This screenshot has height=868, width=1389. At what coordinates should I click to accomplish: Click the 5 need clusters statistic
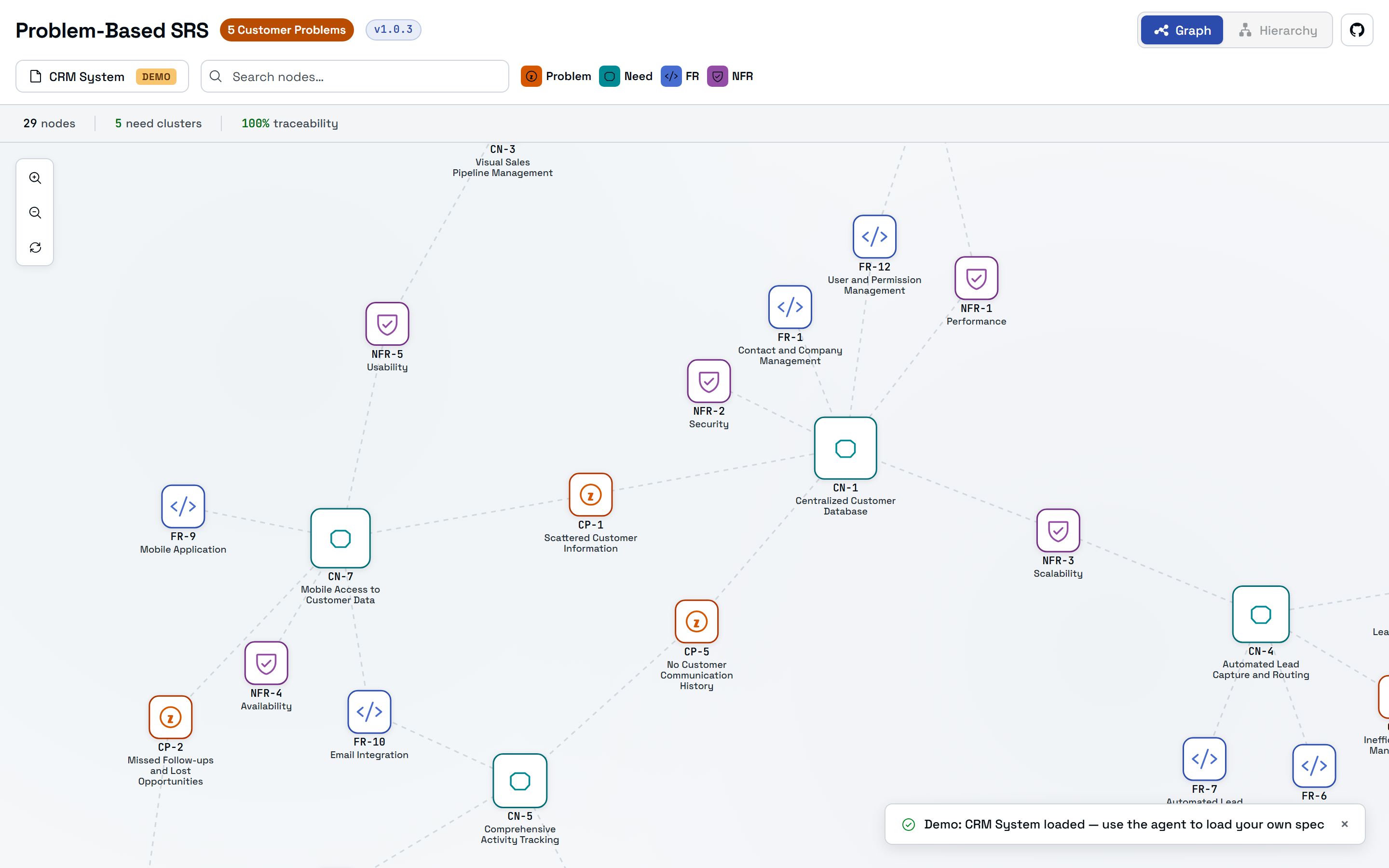pos(158,123)
